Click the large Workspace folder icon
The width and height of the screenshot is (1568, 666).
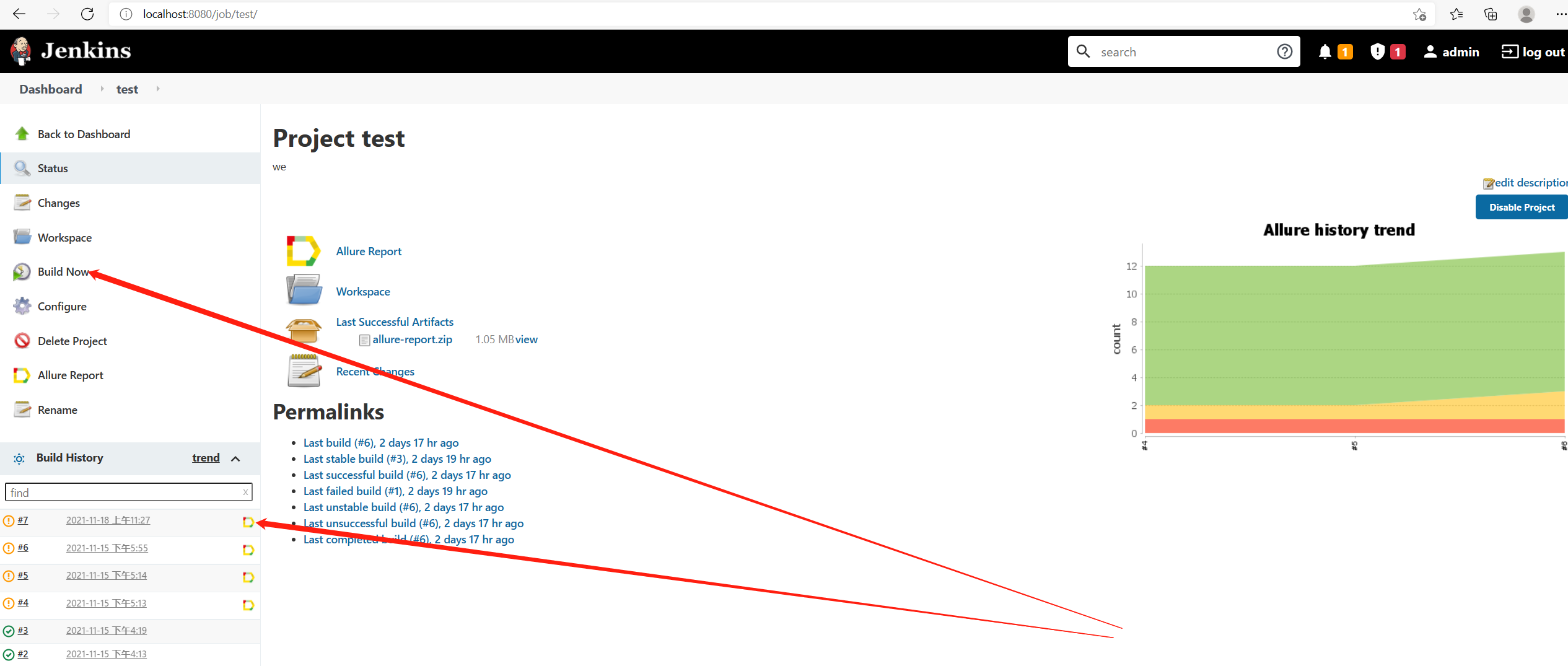(304, 290)
